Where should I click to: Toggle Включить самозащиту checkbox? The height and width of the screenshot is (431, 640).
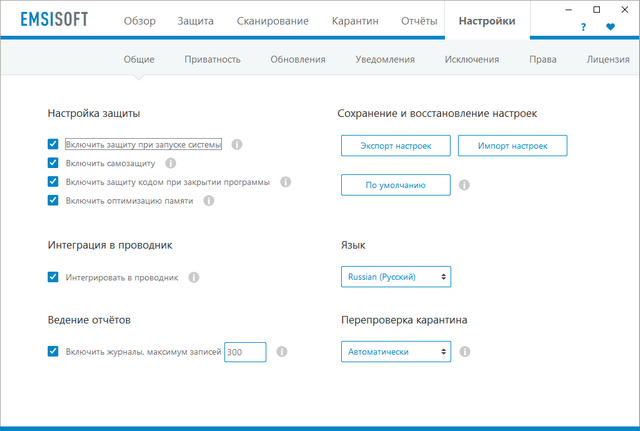pos(53,163)
